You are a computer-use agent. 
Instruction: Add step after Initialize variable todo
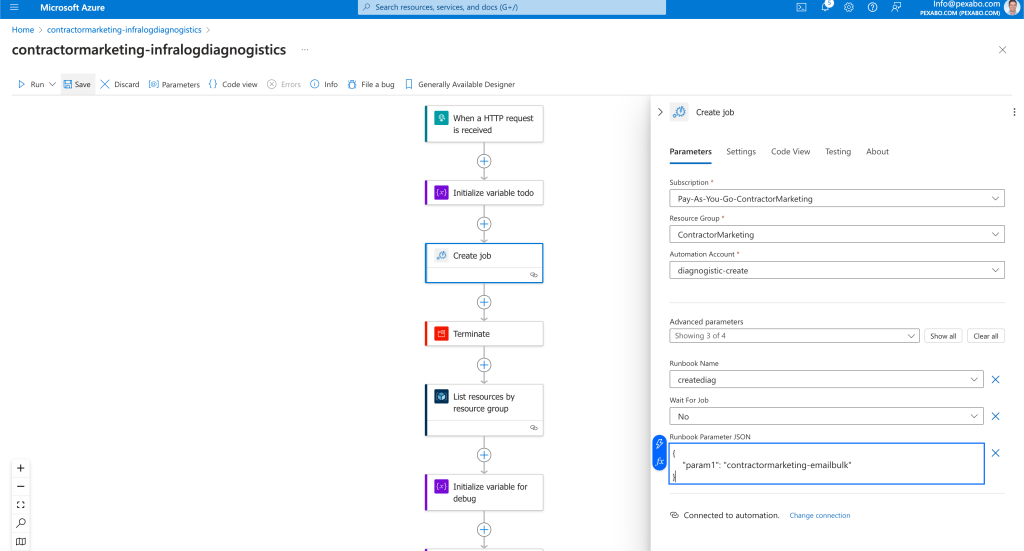(484, 224)
